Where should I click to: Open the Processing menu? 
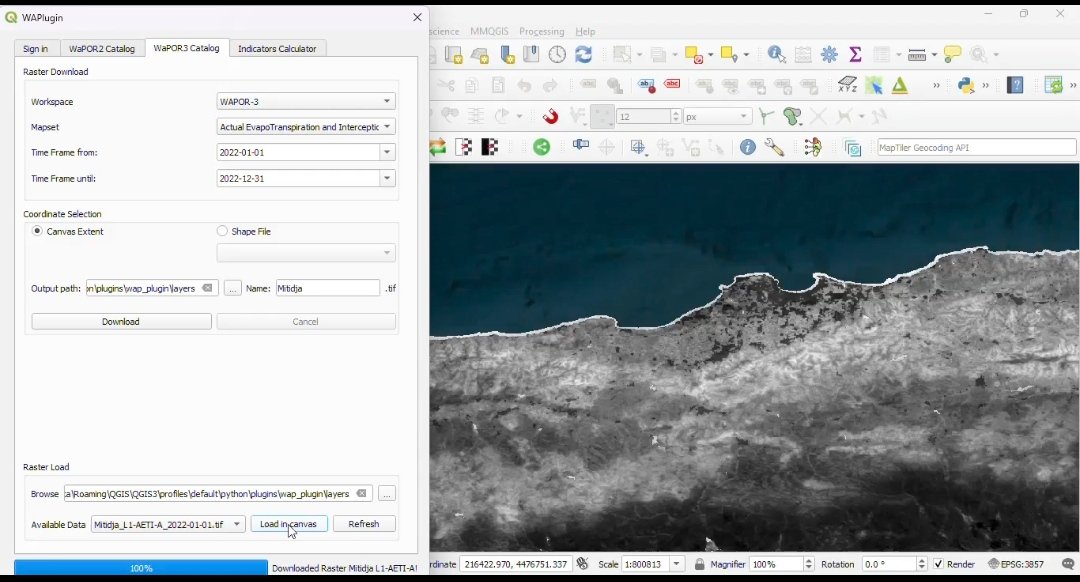click(542, 31)
